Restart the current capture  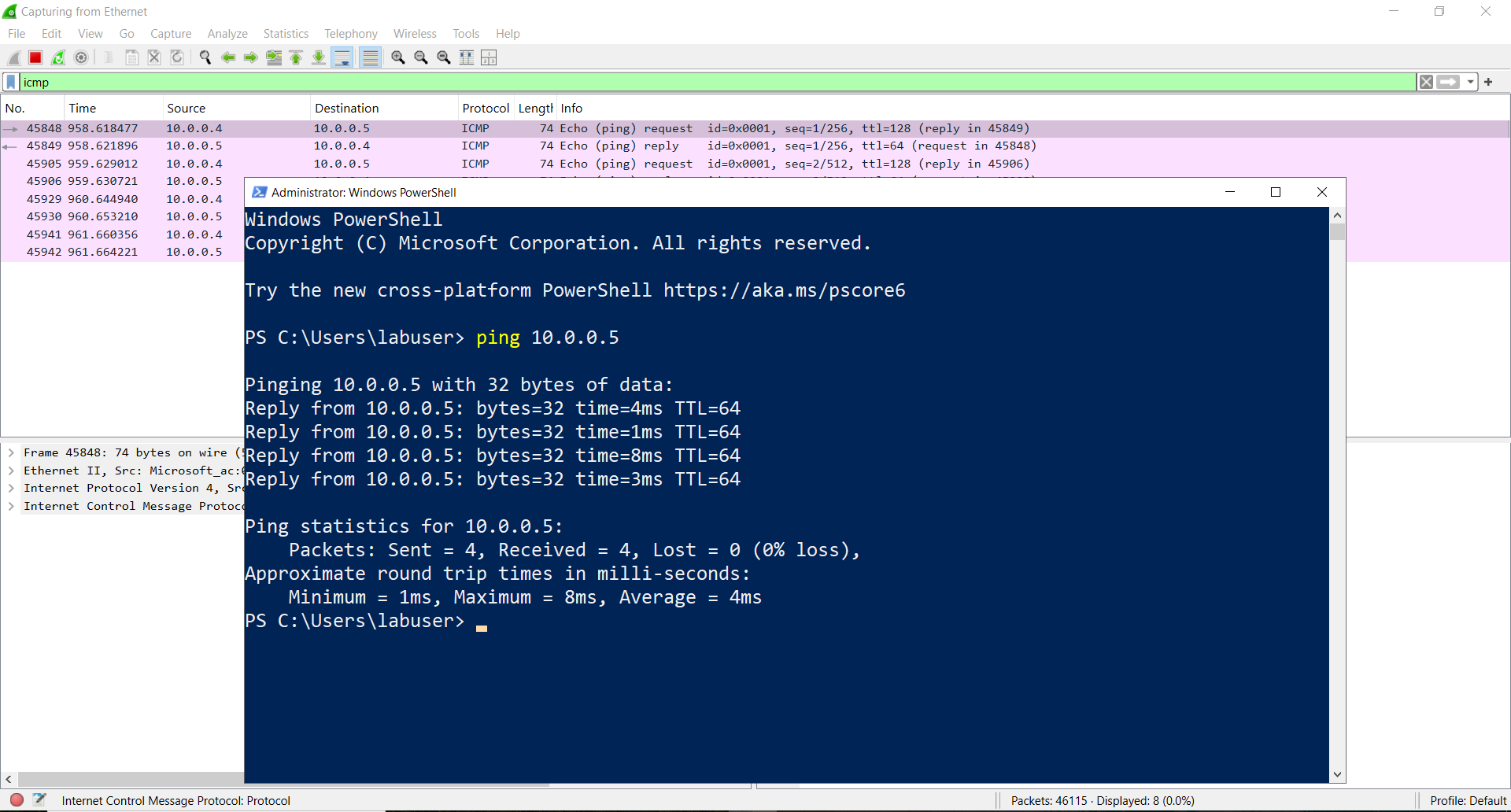(x=58, y=57)
